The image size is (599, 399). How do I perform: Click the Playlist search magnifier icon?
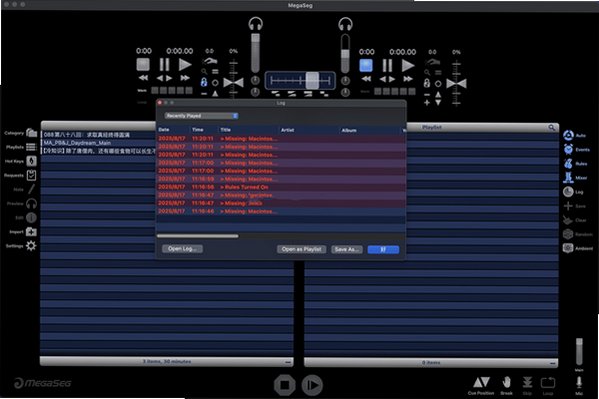tap(551, 127)
